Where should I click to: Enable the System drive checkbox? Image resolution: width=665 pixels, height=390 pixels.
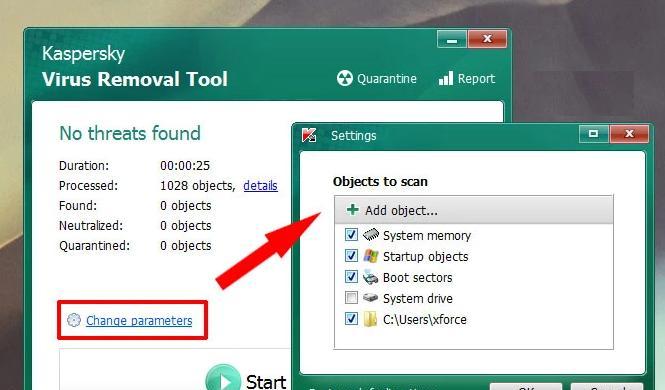tap(351, 298)
